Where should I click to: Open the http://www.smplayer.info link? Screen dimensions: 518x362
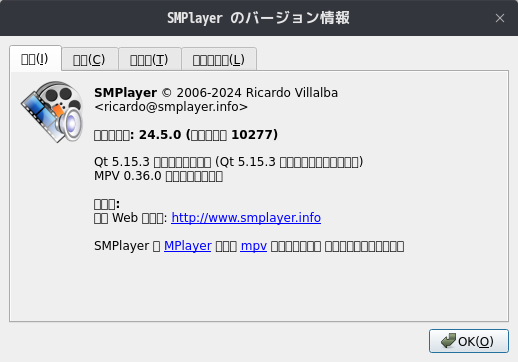click(246, 218)
